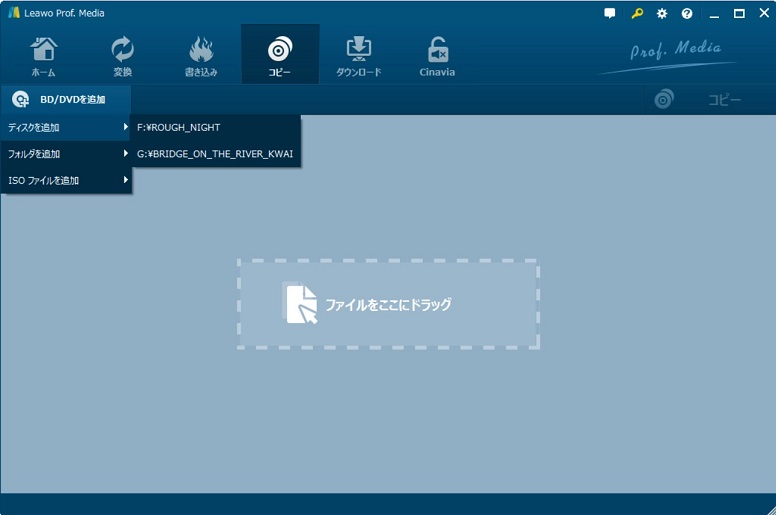Click the BD/DVDを追加 button

click(66, 100)
